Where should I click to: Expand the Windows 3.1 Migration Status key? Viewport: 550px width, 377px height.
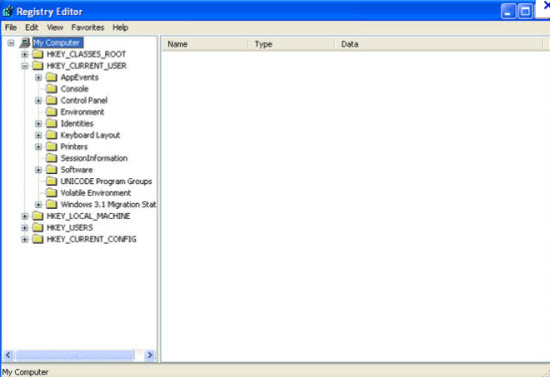[39, 204]
